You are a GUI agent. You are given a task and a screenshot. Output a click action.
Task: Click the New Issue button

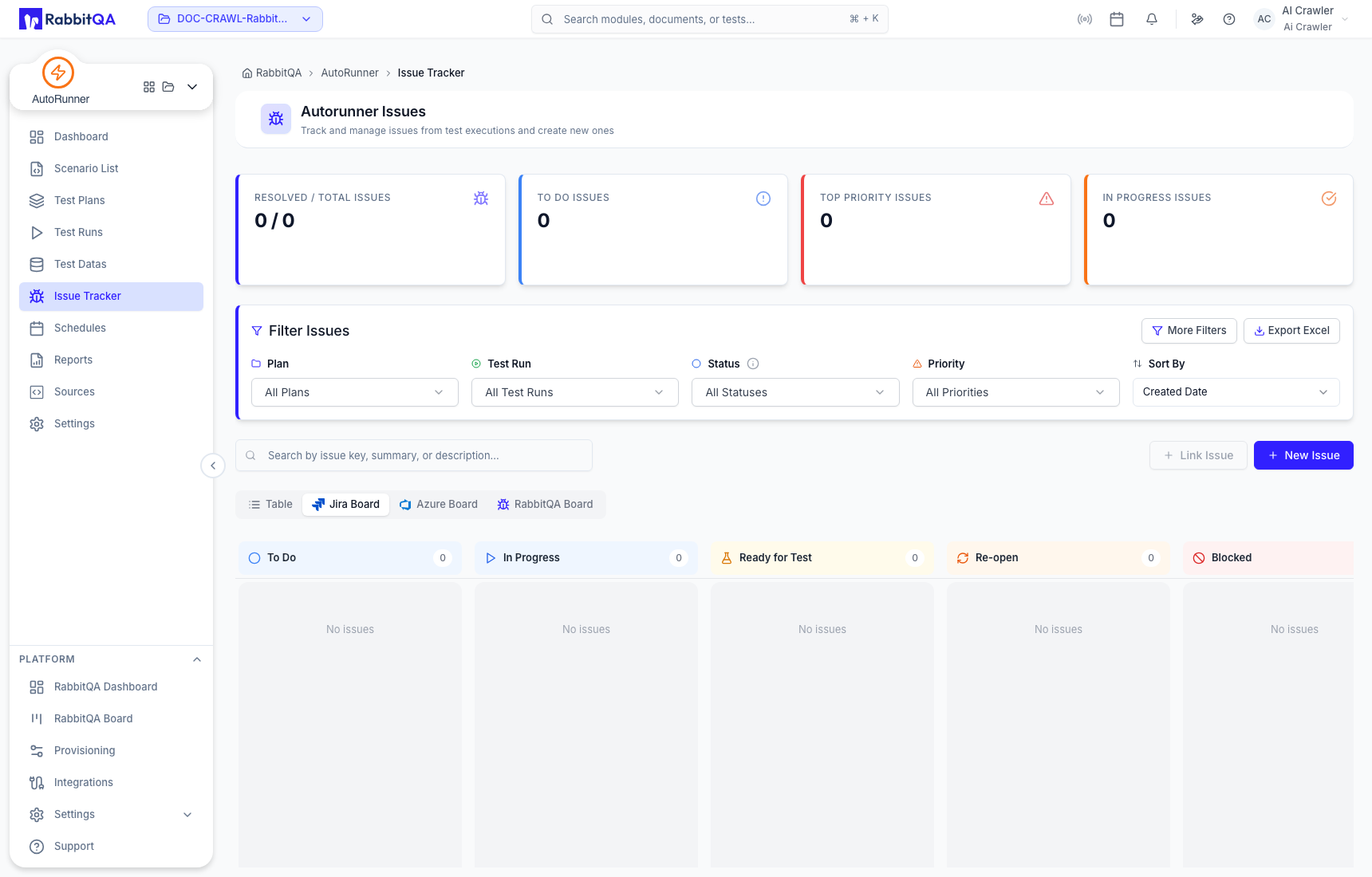tap(1303, 455)
